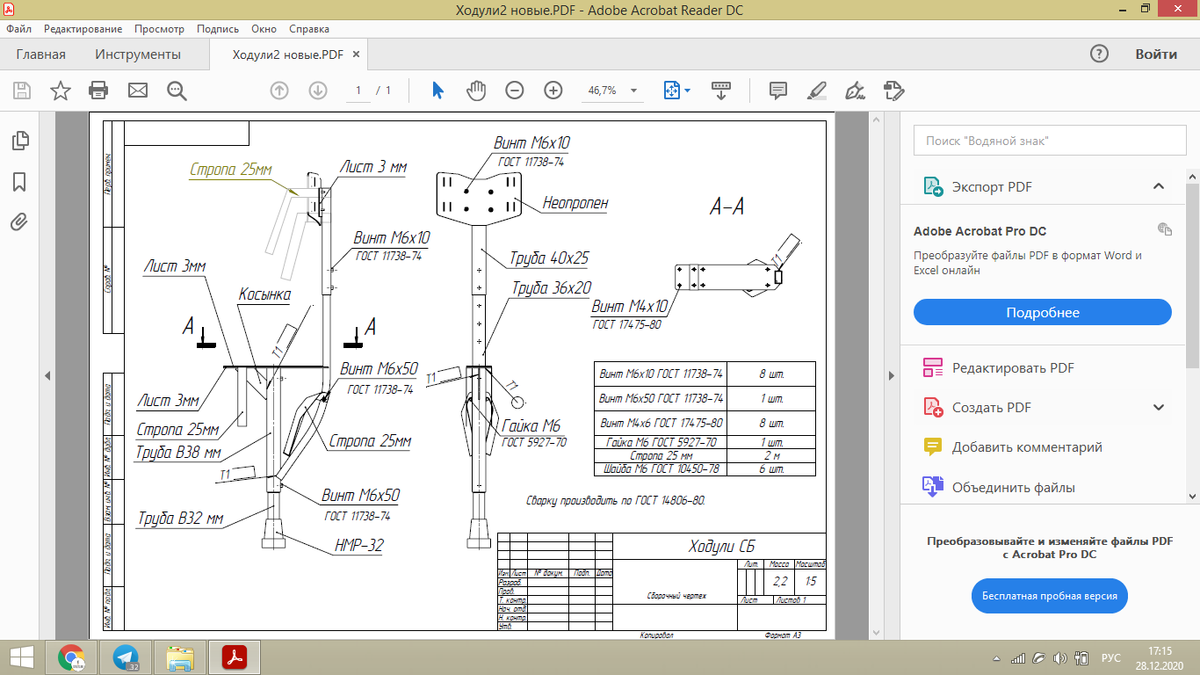Go to previous page arrow
The height and width of the screenshot is (675, 1200).
pyautogui.click(x=279, y=91)
